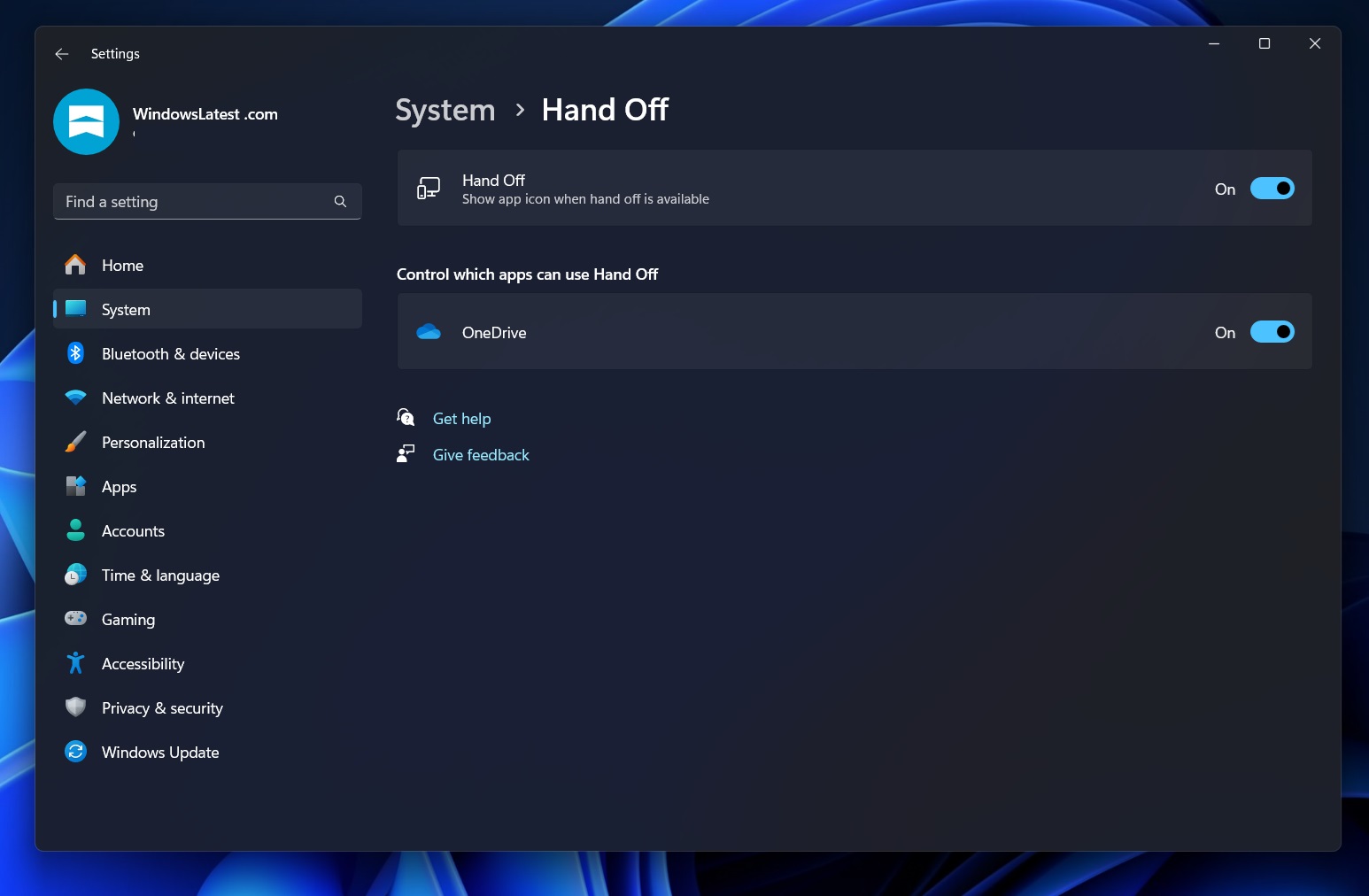The width and height of the screenshot is (1369, 896).
Task: Minimize the Settings window
Action: (x=1214, y=43)
